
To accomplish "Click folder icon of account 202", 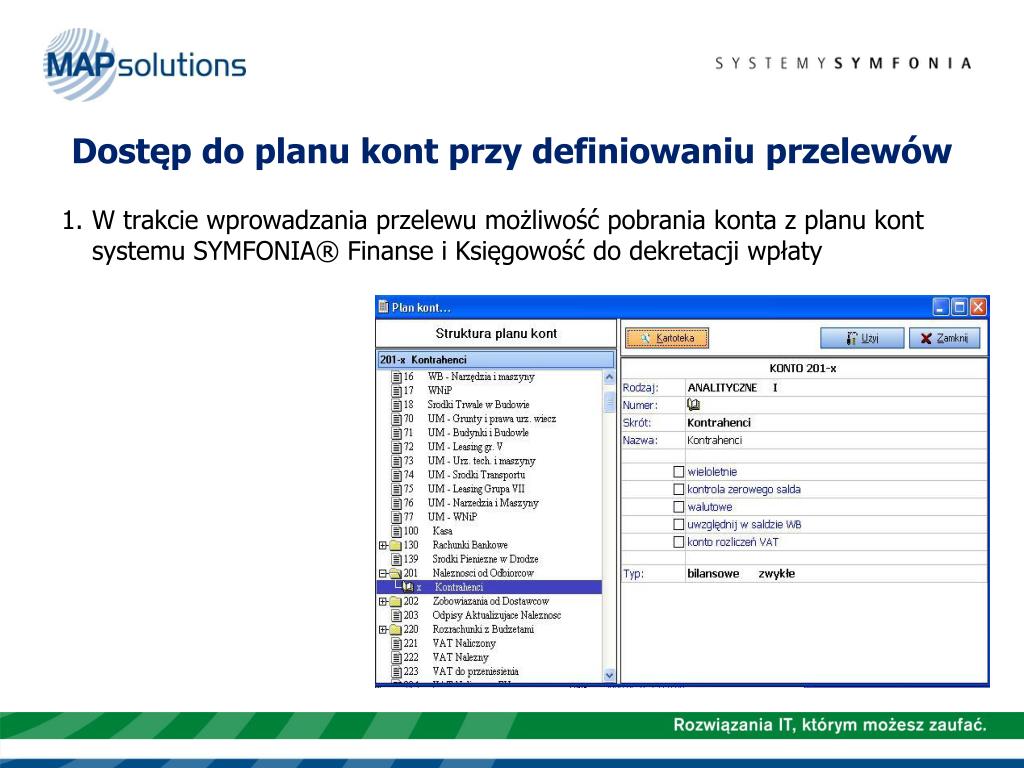I will click(396, 601).
